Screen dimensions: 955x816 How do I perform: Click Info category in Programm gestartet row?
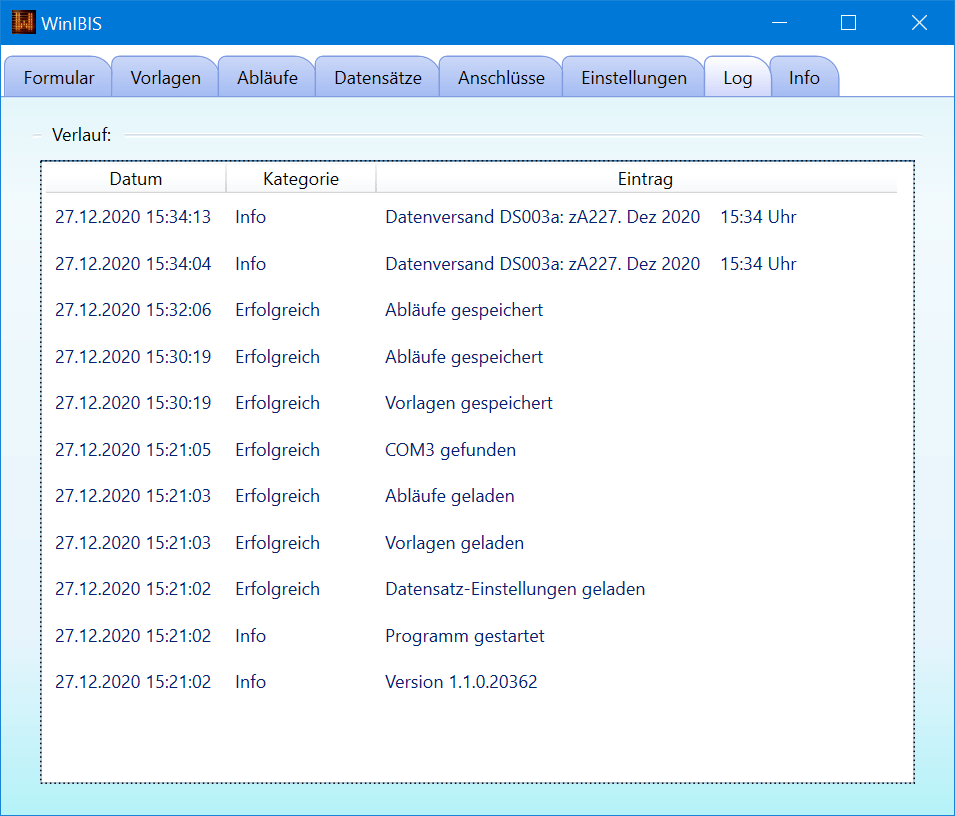click(250, 636)
